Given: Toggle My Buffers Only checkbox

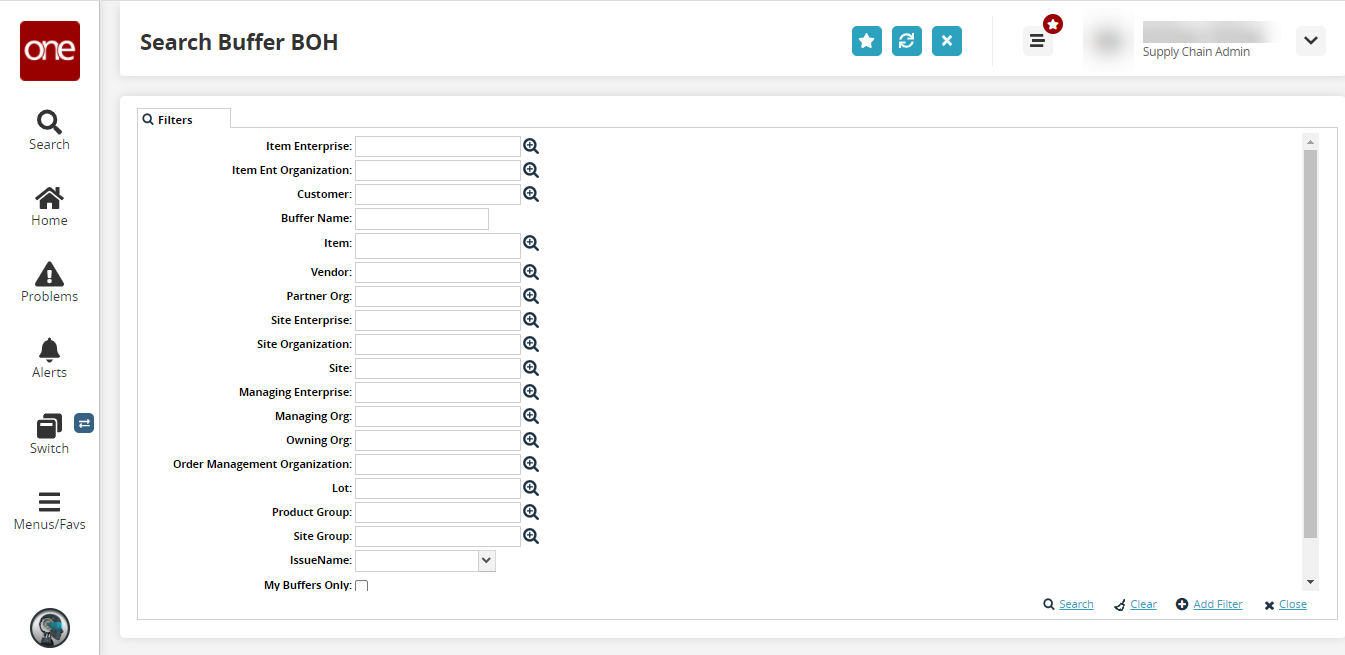Looking at the screenshot, I should (362, 586).
